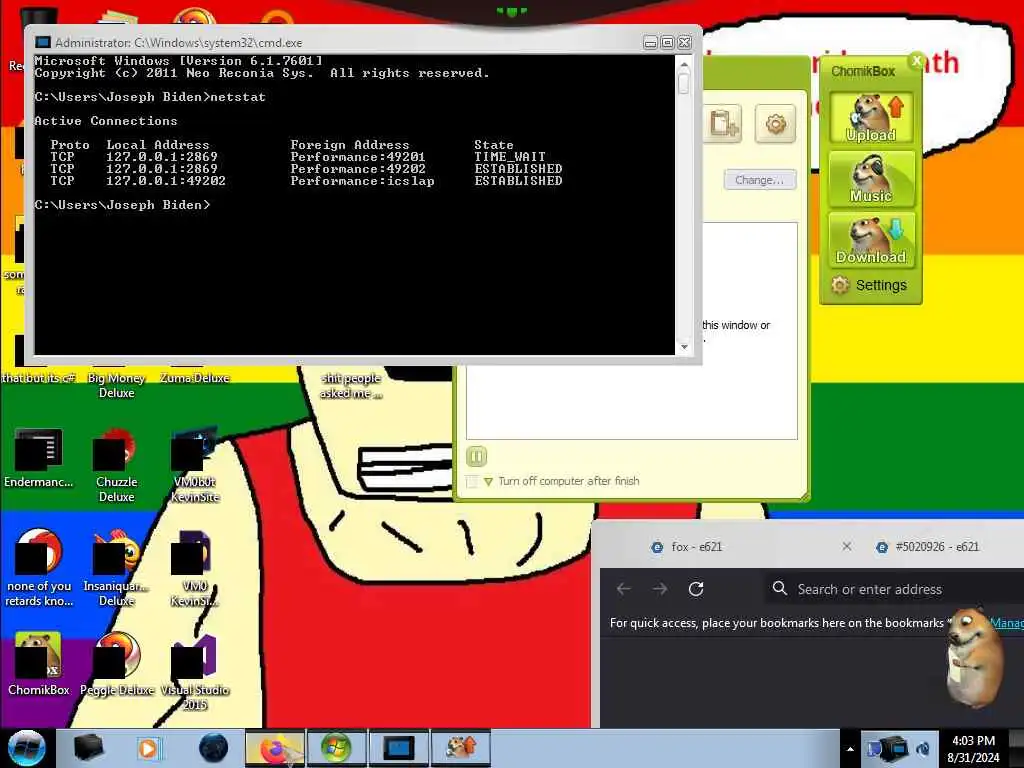
Task: Click the taskbar clock showing 4:03 PM
Action: [973, 749]
